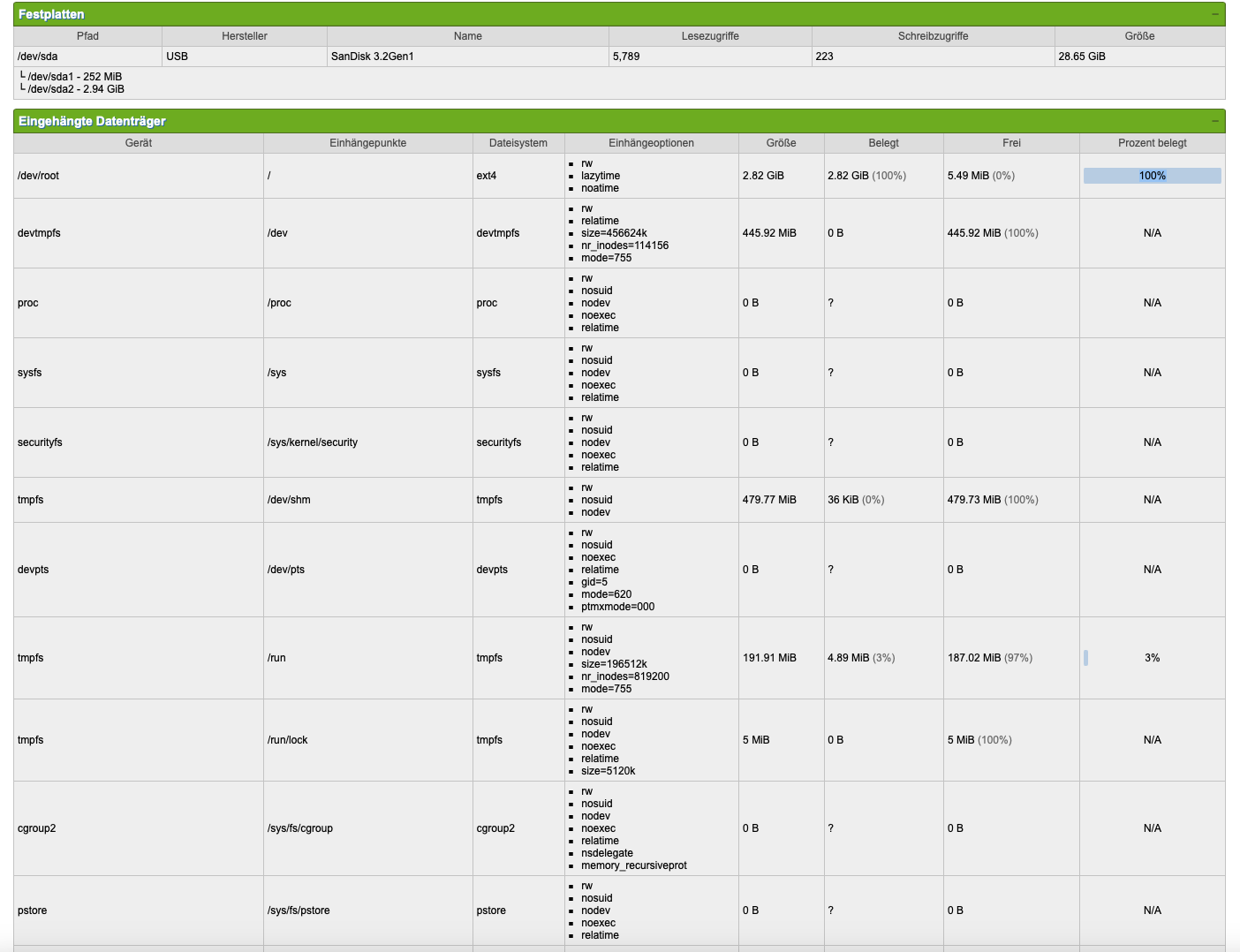Select the /sys/fs/pstore mount point
The width and height of the screenshot is (1240, 952).
pos(299,910)
